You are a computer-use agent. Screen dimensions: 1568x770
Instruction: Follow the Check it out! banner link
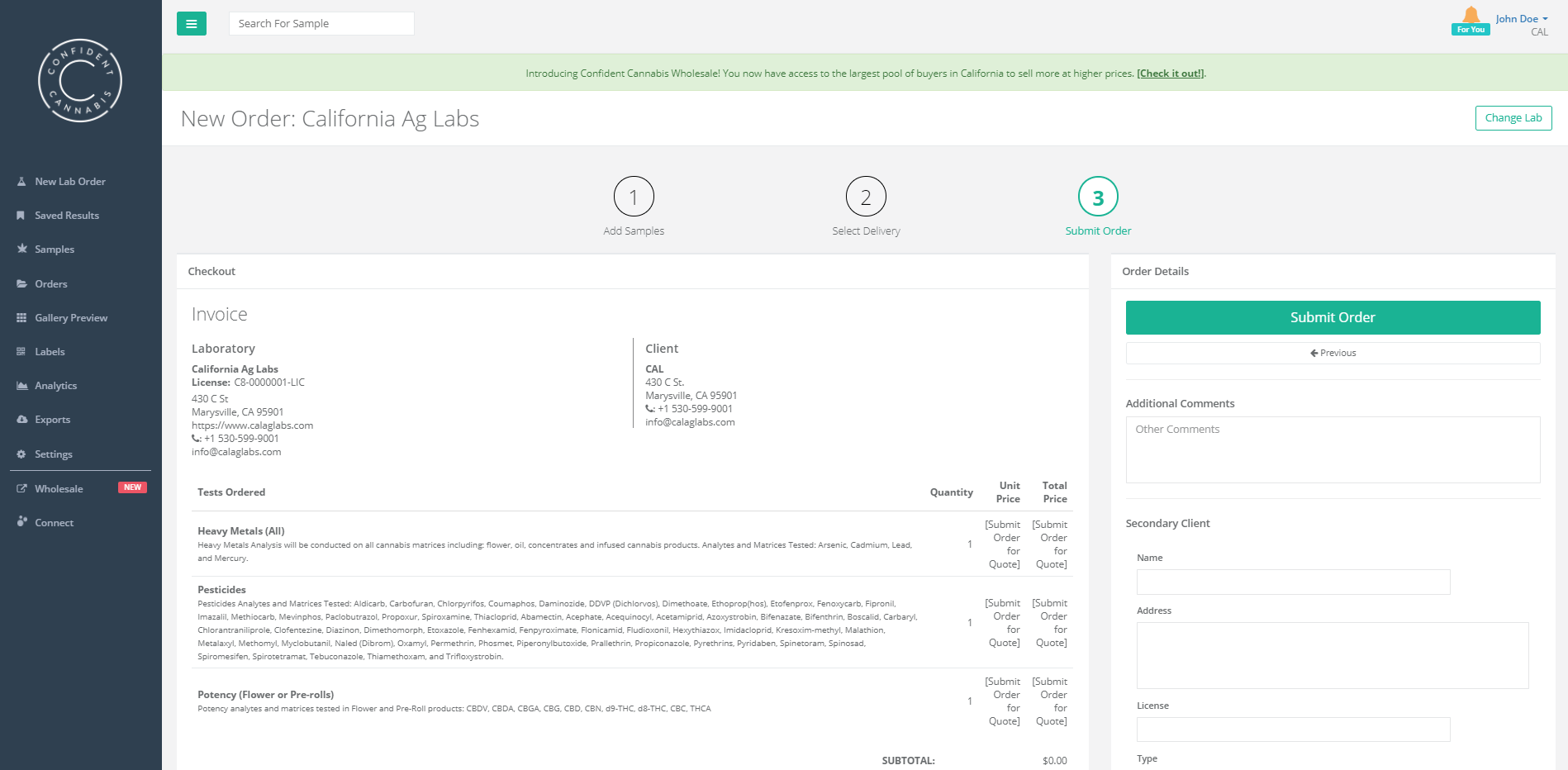[x=1171, y=74]
